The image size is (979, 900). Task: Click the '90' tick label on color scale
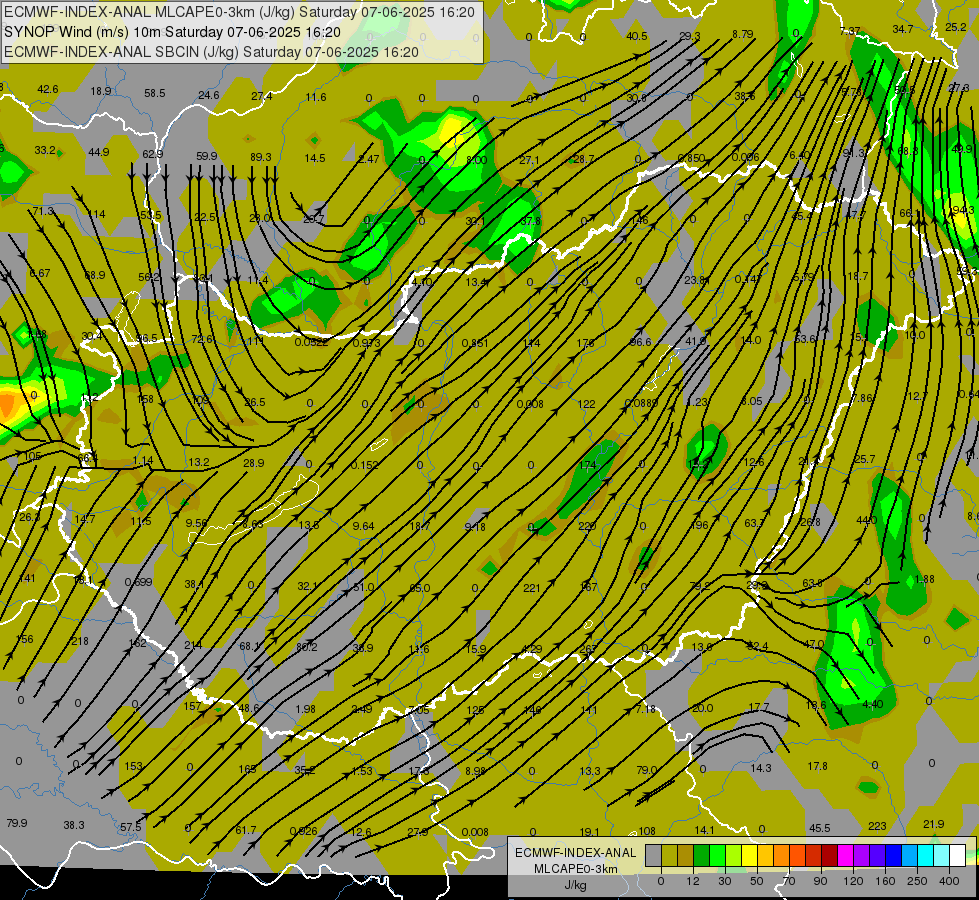821,881
